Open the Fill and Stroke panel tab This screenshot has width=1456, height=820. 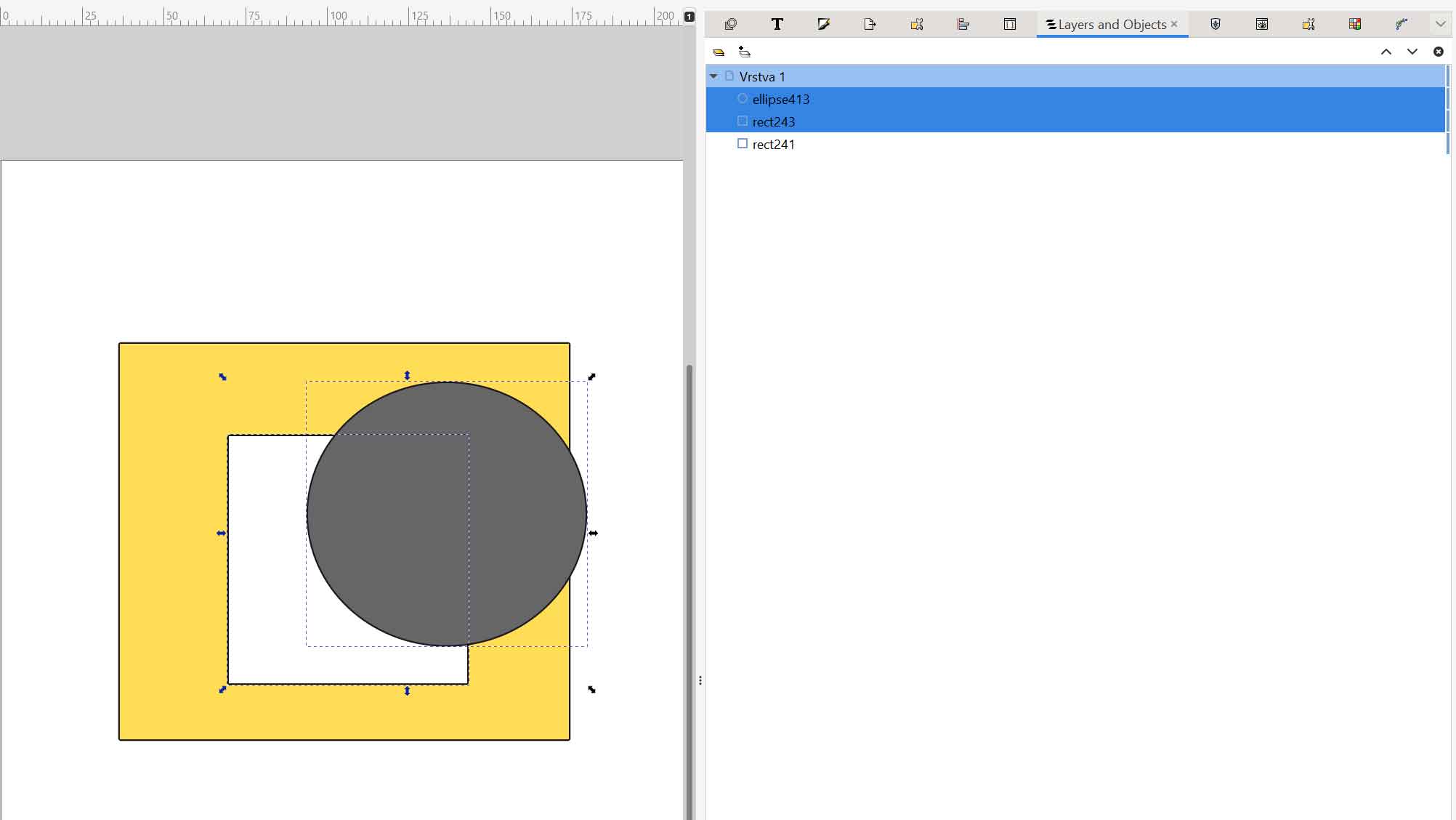[x=823, y=24]
